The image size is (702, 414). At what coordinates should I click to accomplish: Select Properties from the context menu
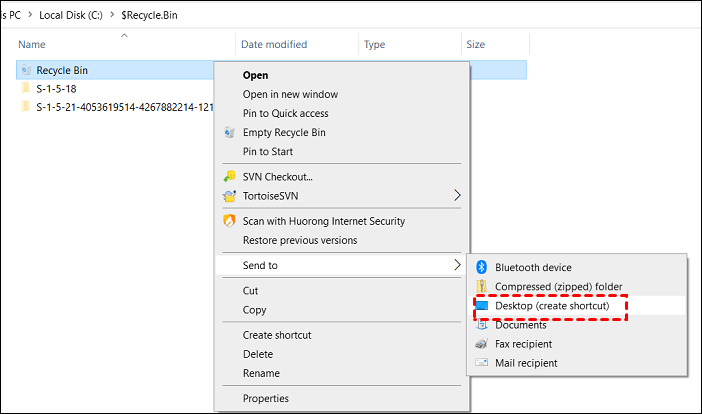coord(265,399)
